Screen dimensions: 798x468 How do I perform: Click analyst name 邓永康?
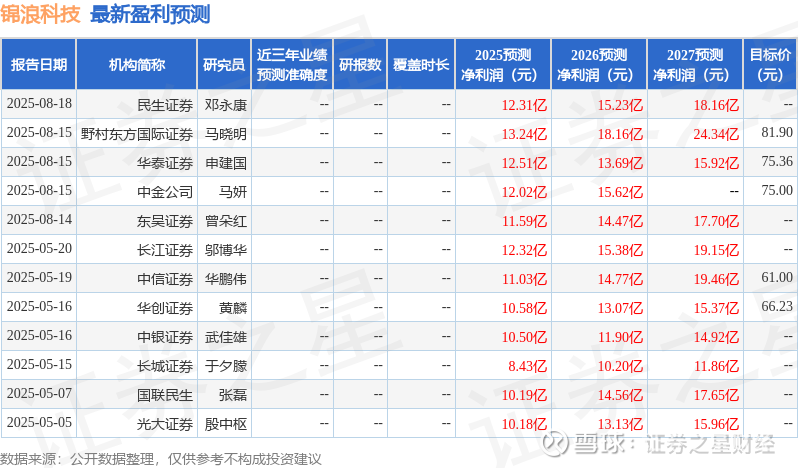pyautogui.click(x=226, y=105)
